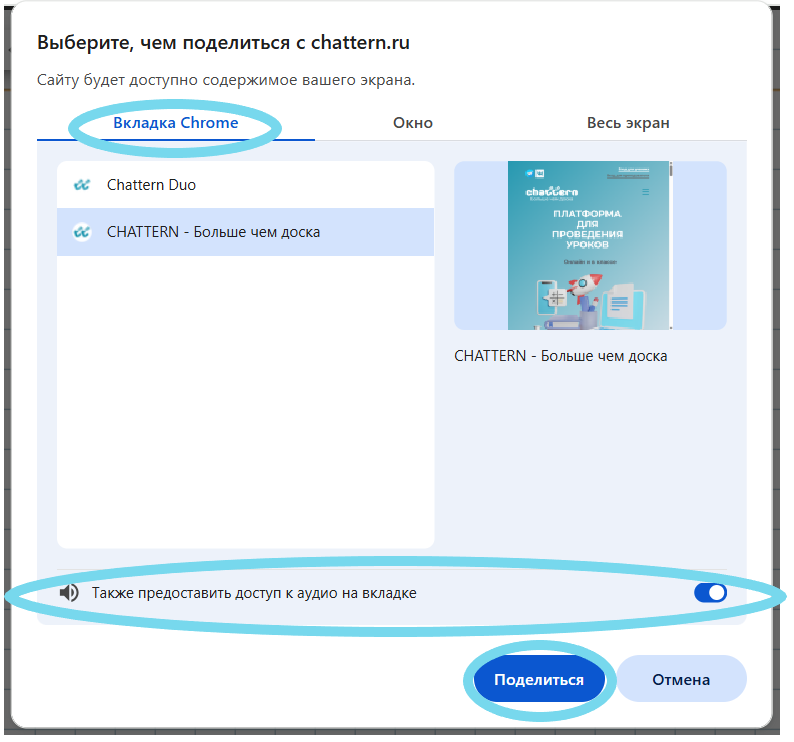Click the Chattern Duo tab favicon
The image size is (794, 742).
[x=82, y=185]
